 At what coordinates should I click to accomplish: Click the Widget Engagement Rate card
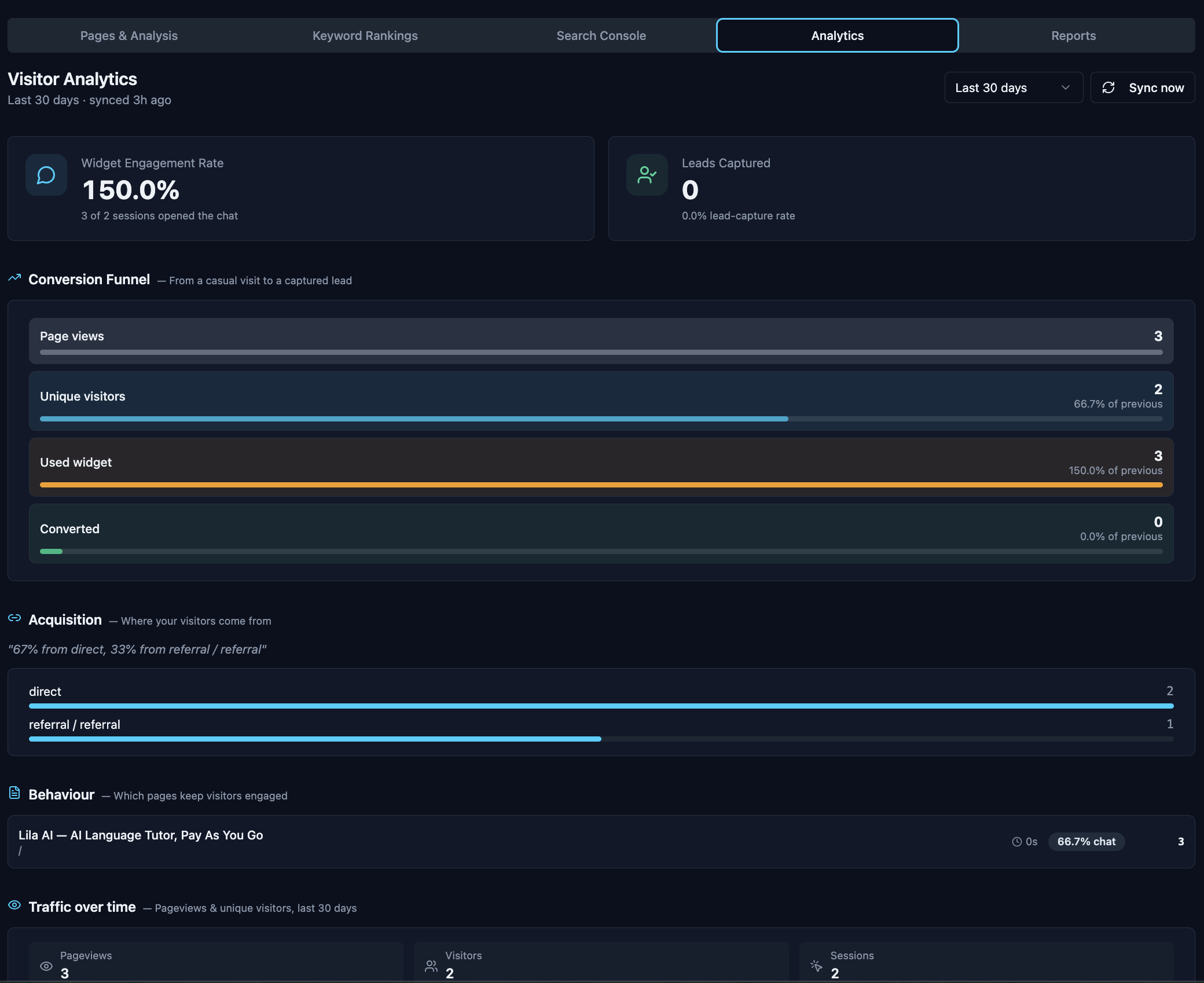tap(301, 188)
